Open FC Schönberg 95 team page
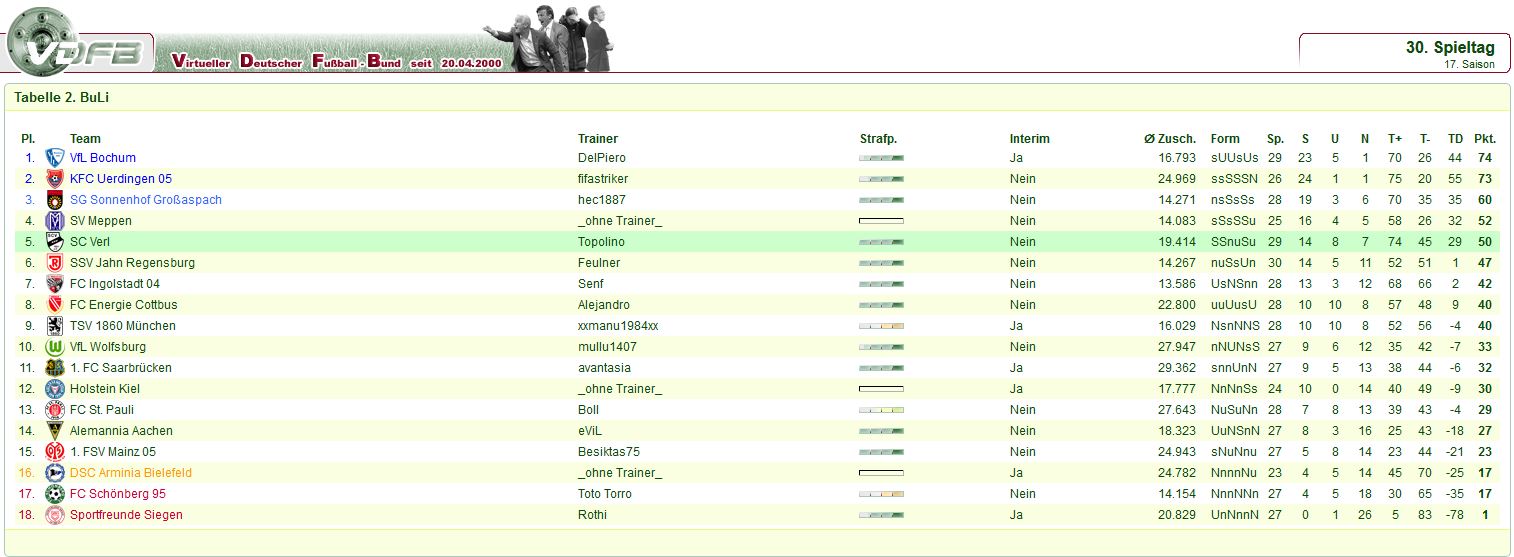Screen dimensions: 1514x557 click(x=118, y=494)
